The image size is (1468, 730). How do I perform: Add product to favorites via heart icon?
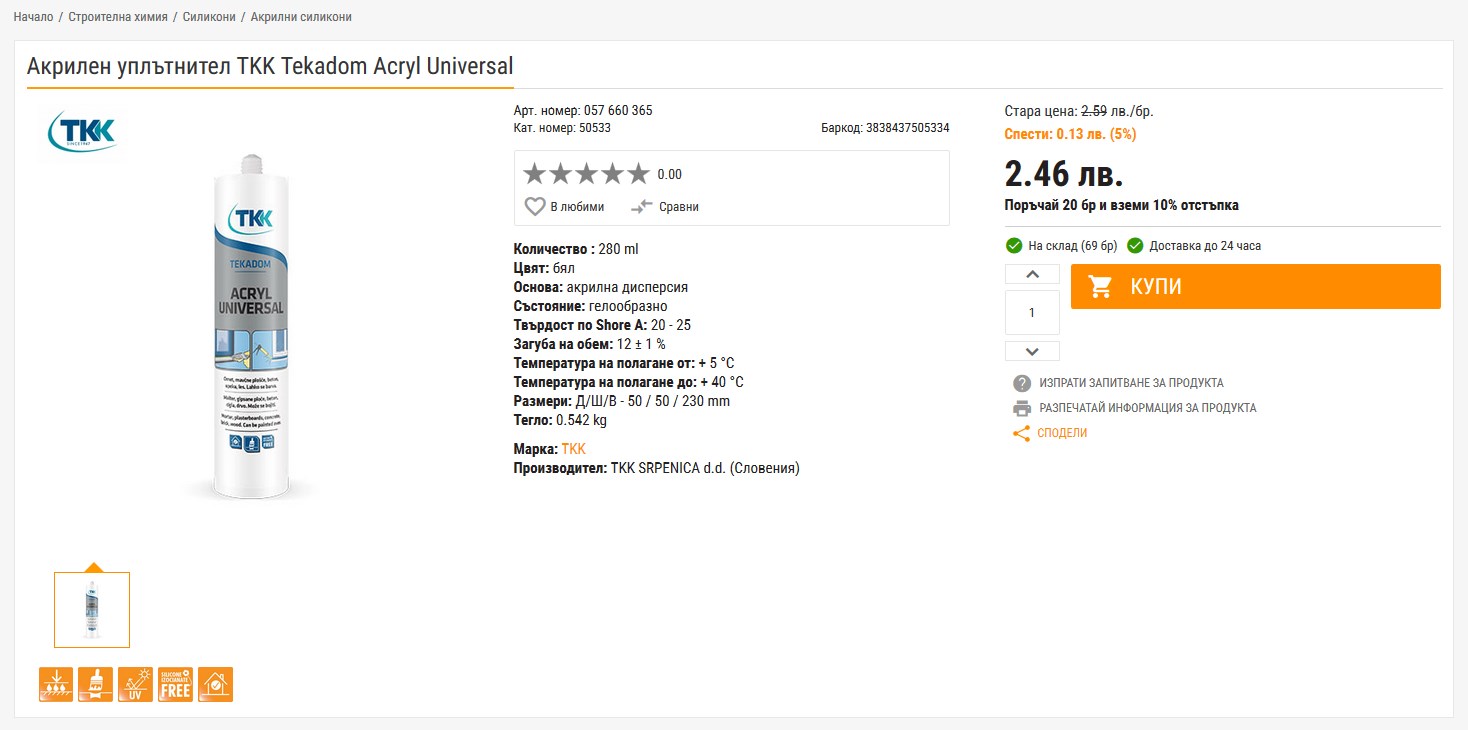[535, 207]
